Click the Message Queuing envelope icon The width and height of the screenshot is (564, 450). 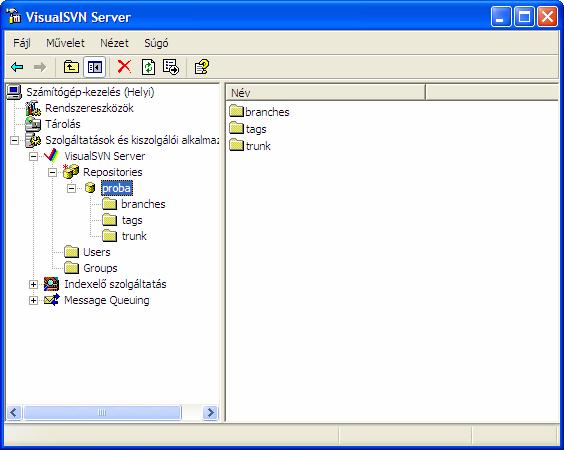click(x=51, y=300)
